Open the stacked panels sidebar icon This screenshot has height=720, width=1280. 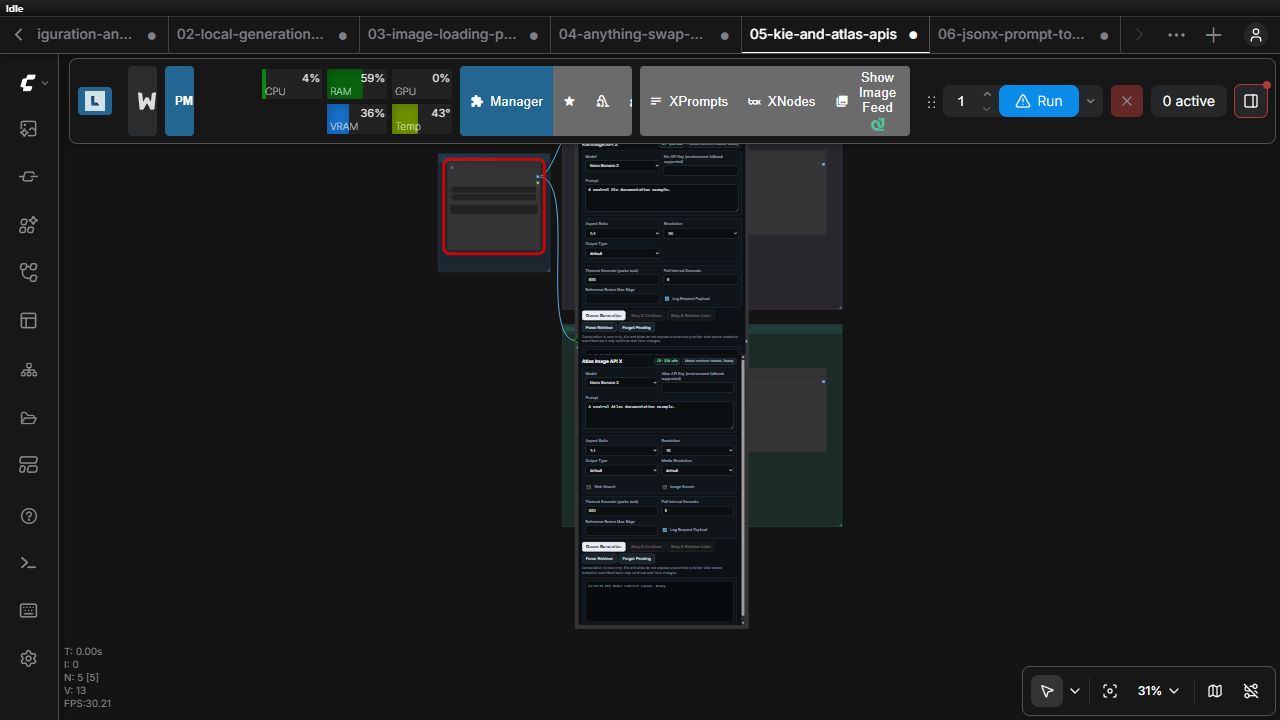coord(28,465)
